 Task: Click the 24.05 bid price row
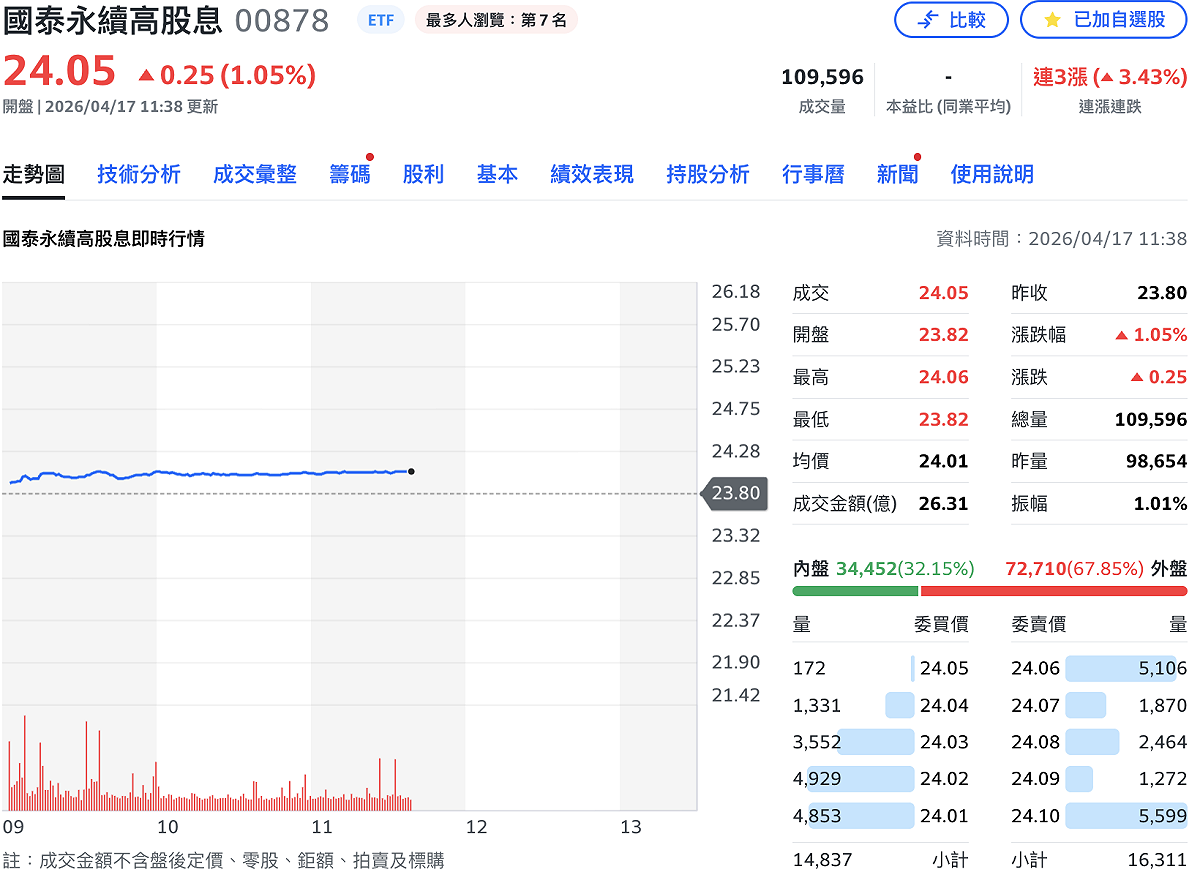pyautogui.click(x=881, y=668)
